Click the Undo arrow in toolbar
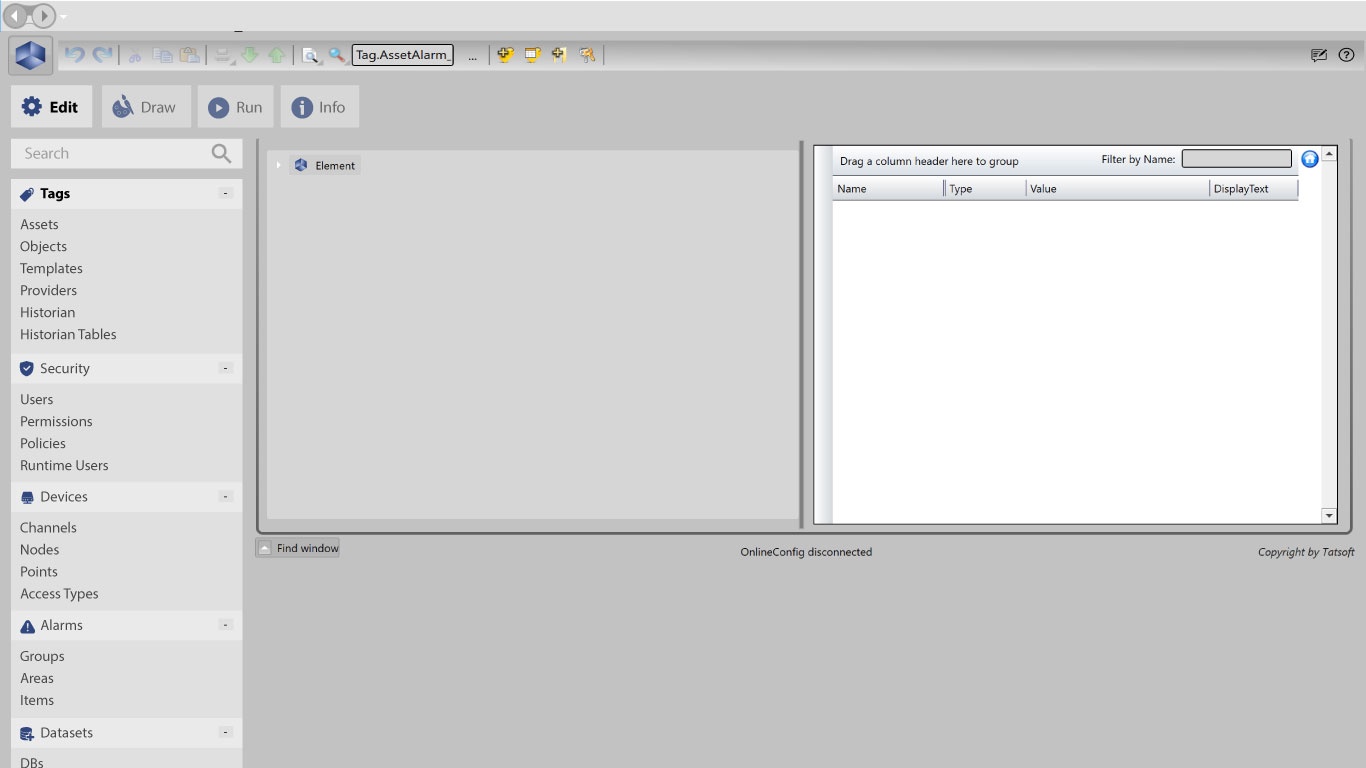 [x=75, y=55]
